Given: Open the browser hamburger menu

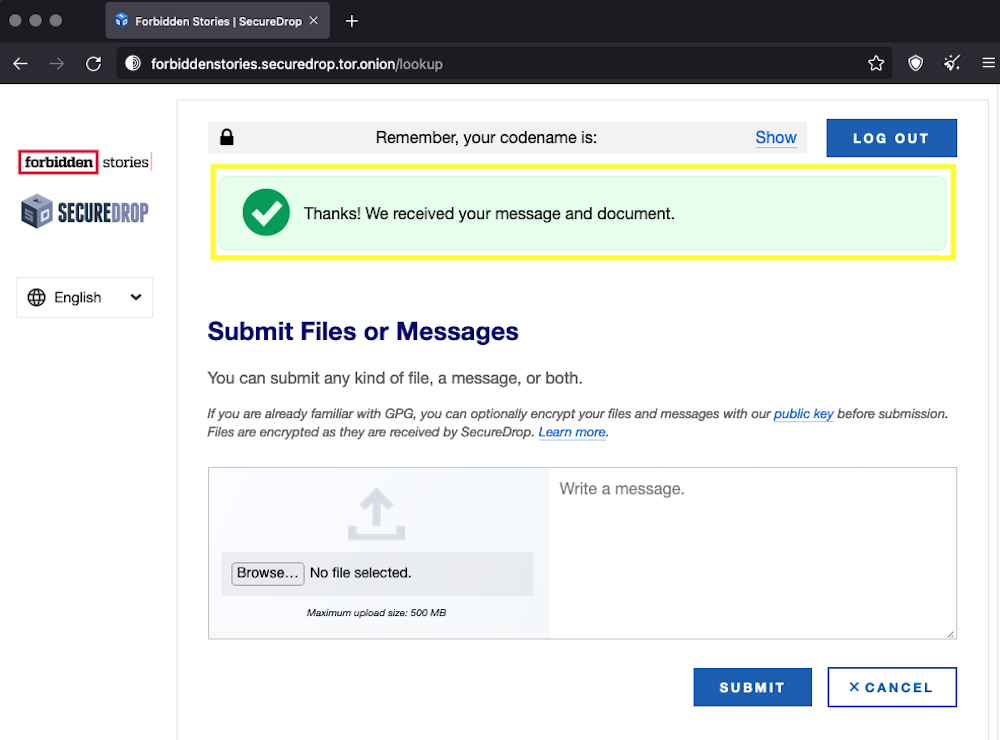Looking at the screenshot, I should point(987,64).
